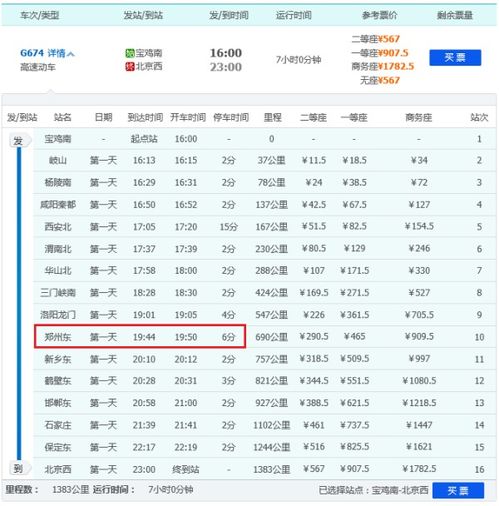
Task: Click the 剩余票量 column header
Action: point(455,15)
